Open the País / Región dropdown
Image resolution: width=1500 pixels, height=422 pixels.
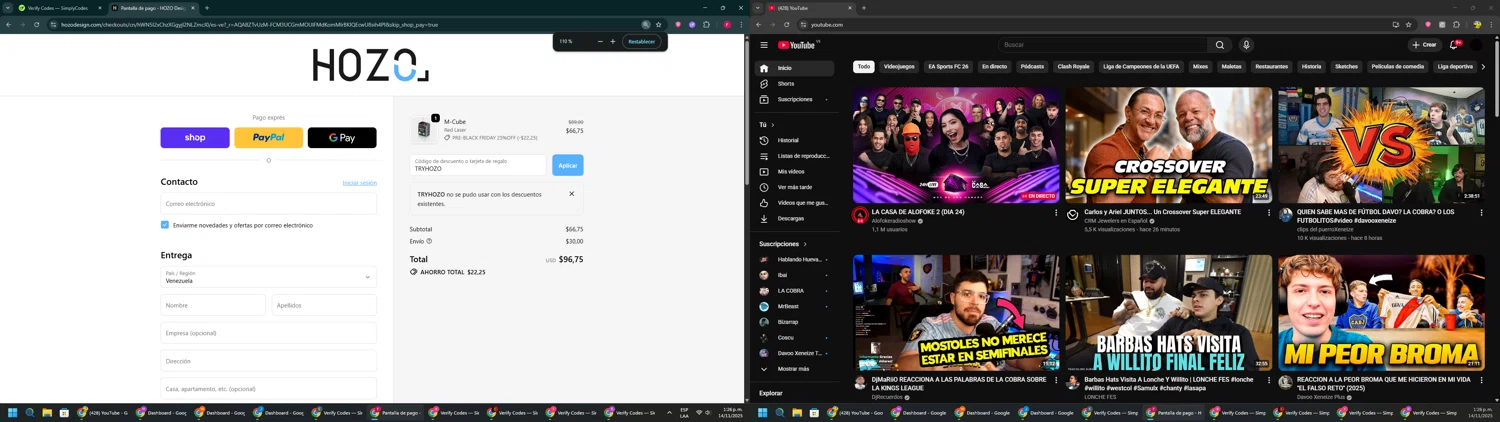click(269, 277)
